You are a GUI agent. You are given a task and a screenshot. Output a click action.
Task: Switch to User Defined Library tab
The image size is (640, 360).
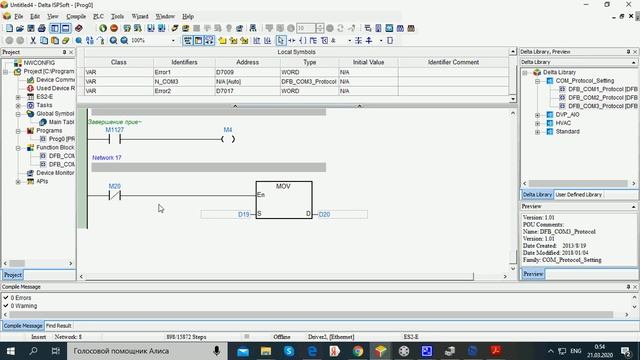(x=578, y=195)
